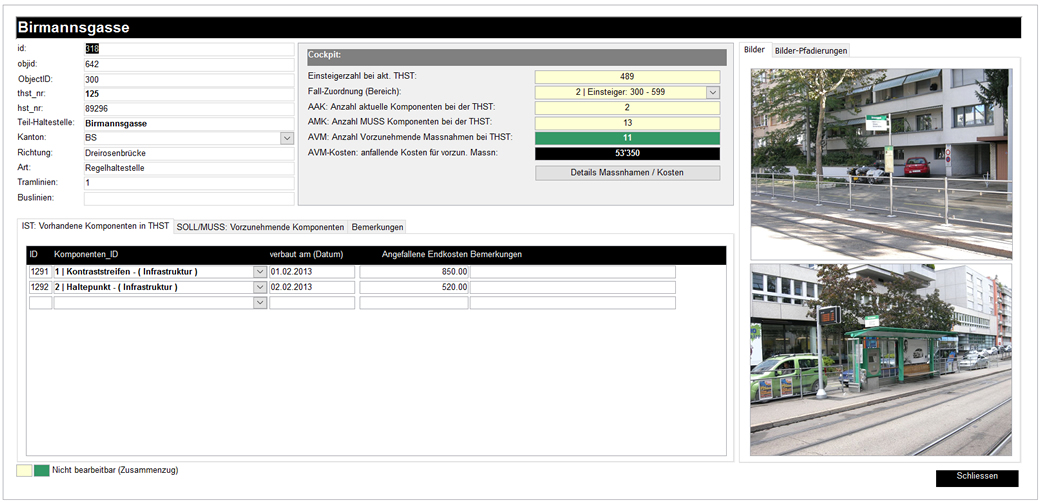Click the Endkosten field 520.00
Viewport: 1040px width, 502px height.
[413, 287]
